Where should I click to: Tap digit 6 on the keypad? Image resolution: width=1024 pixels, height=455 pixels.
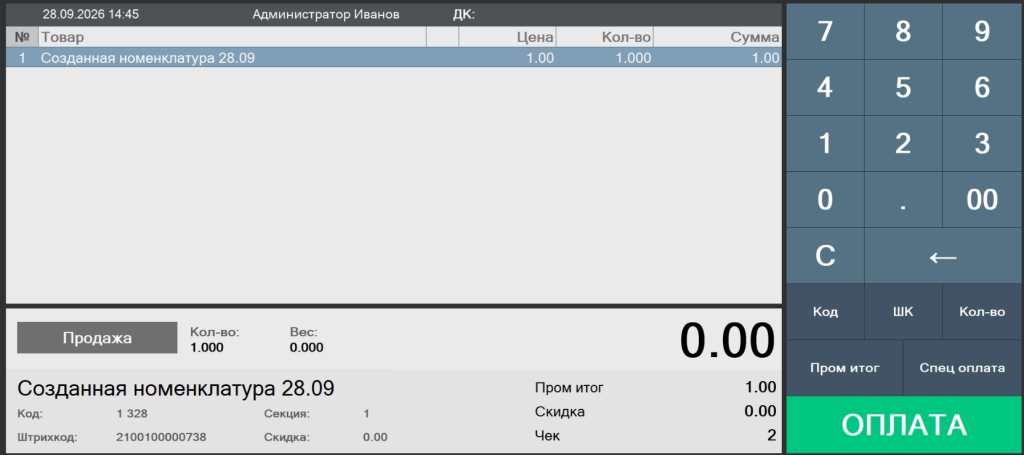[x=982, y=87]
